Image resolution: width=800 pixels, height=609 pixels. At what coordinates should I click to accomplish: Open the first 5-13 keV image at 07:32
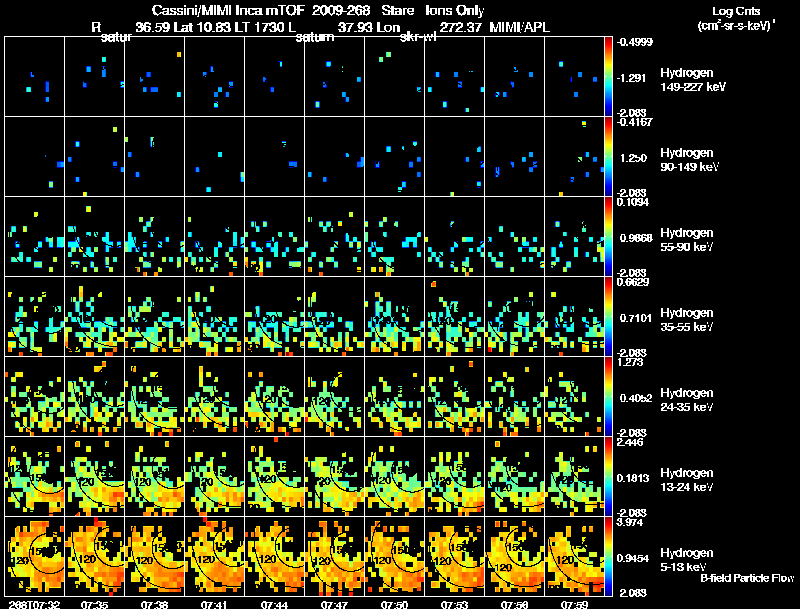pos(35,556)
